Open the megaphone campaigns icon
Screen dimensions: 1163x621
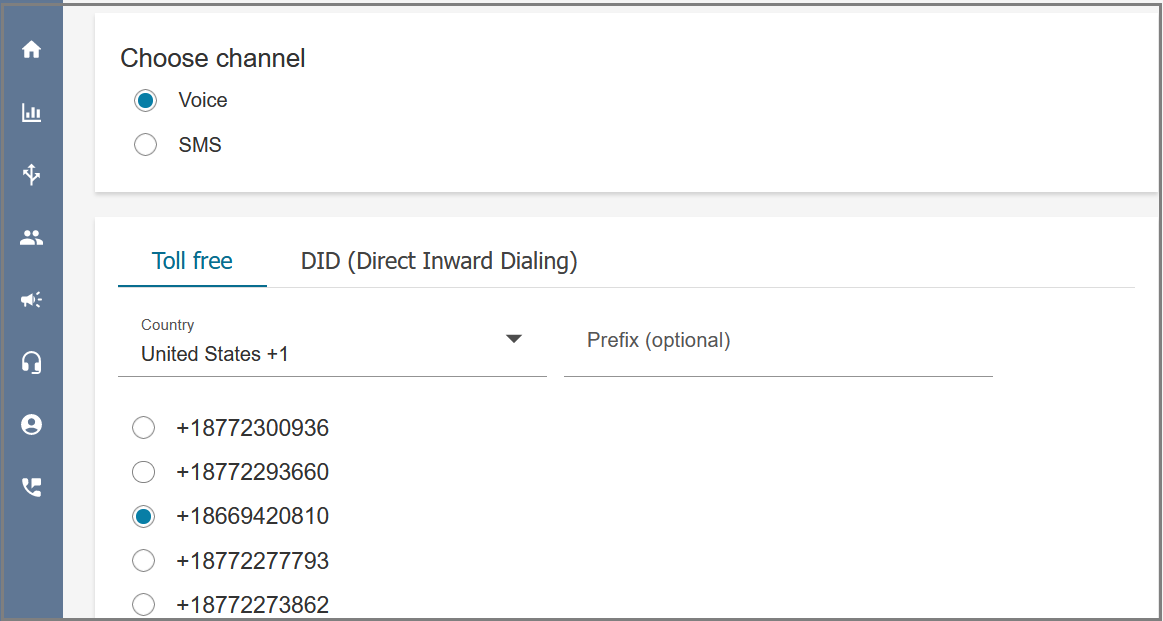coord(31,300)
